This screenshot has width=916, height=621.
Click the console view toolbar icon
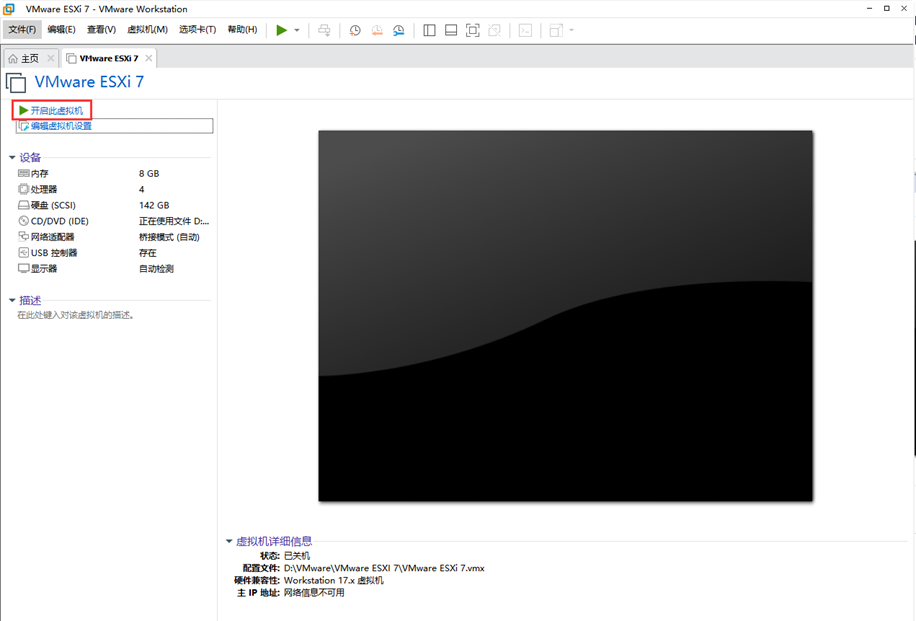[x=525, y=30]
